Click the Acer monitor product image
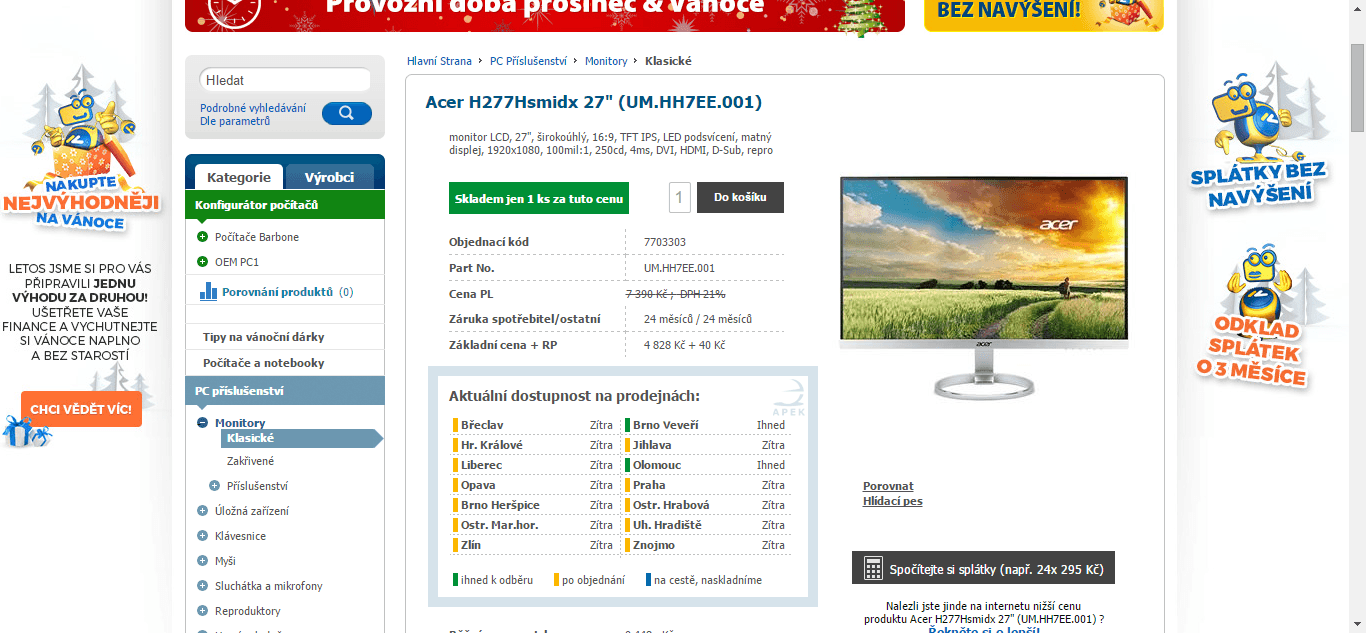1366x633 pixels. 984,289
